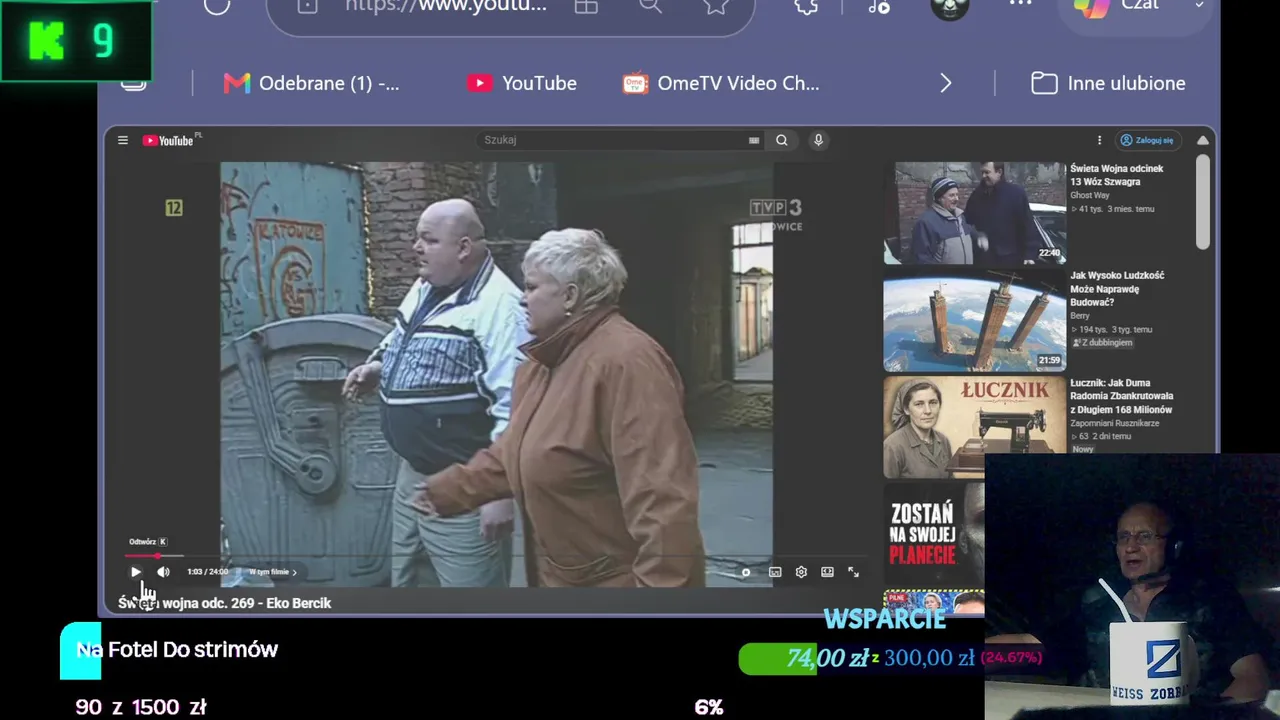The height and width of the screenshot is (720, 1280).
Task: Click the scrollbar up arrow on YouTube page
Action: click(1204, 140)
